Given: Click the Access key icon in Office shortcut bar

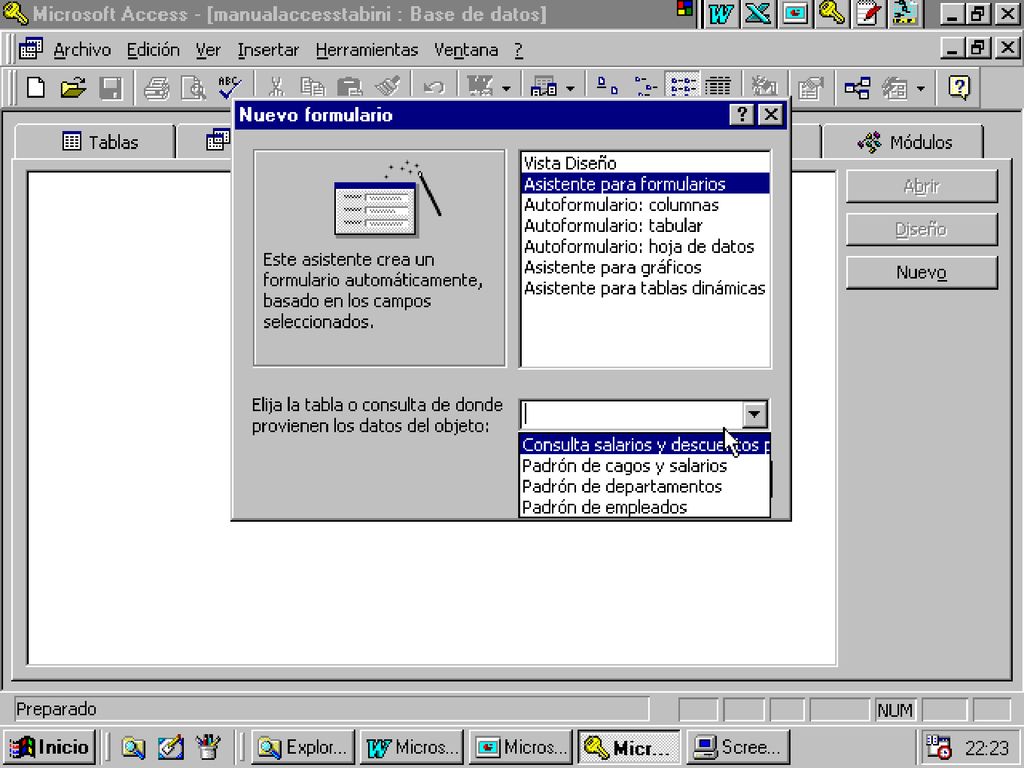Looking at the screenshot, I should (831, 13).
